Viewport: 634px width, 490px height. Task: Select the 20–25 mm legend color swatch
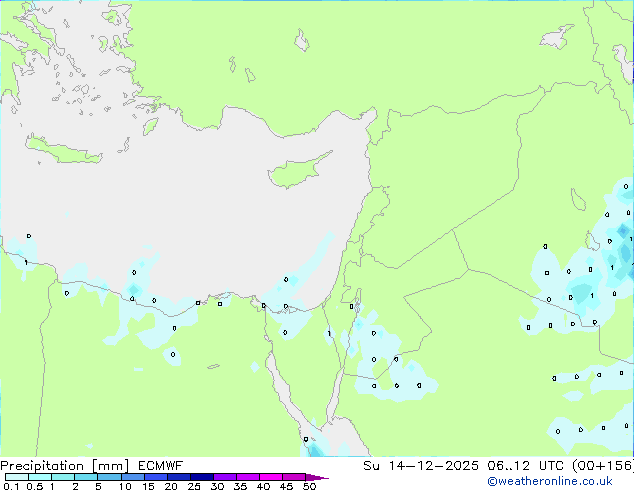[178, 477]
